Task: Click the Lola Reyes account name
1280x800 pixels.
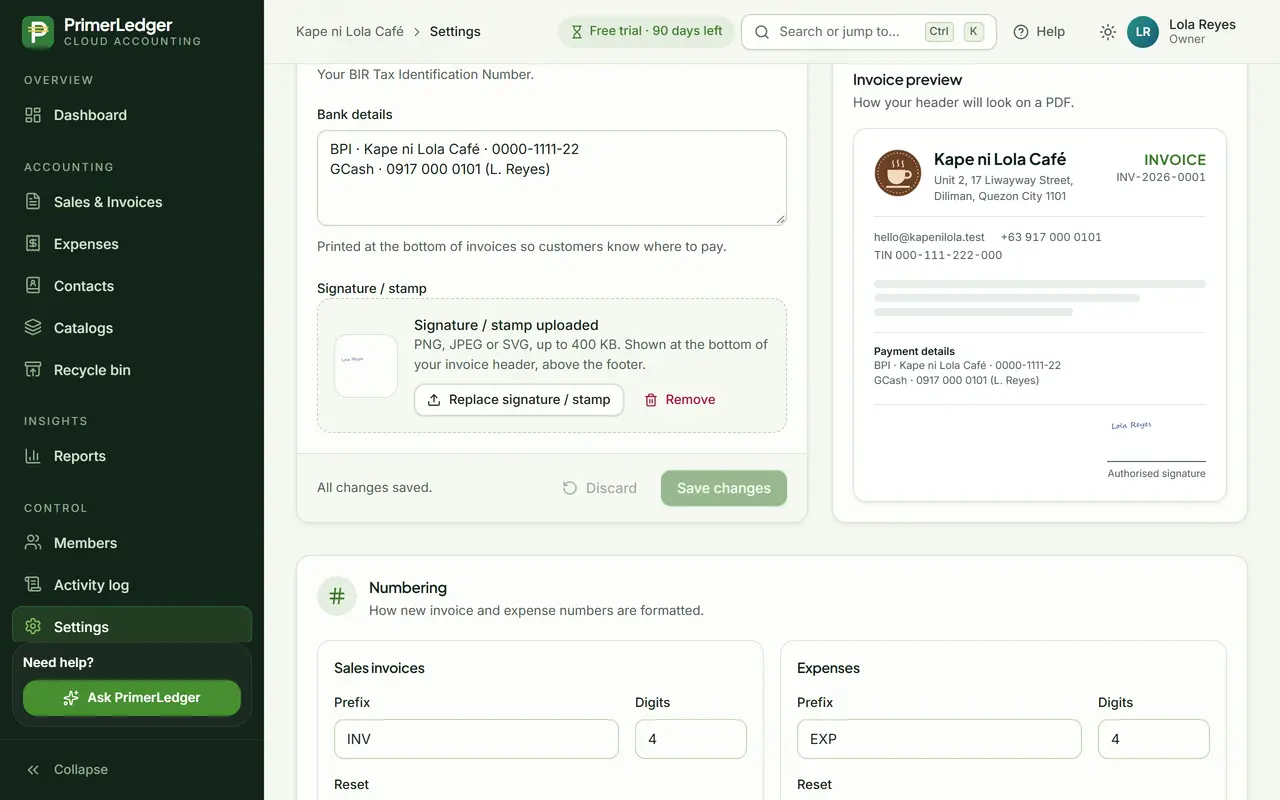Action: coord(1202,24)
